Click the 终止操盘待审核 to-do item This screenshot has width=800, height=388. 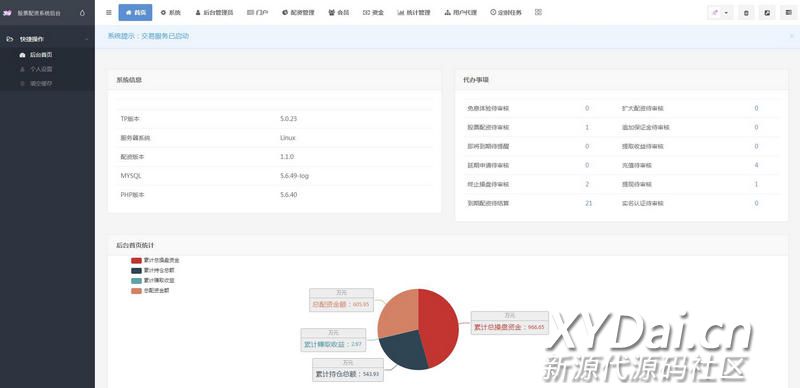click(488, 184)
